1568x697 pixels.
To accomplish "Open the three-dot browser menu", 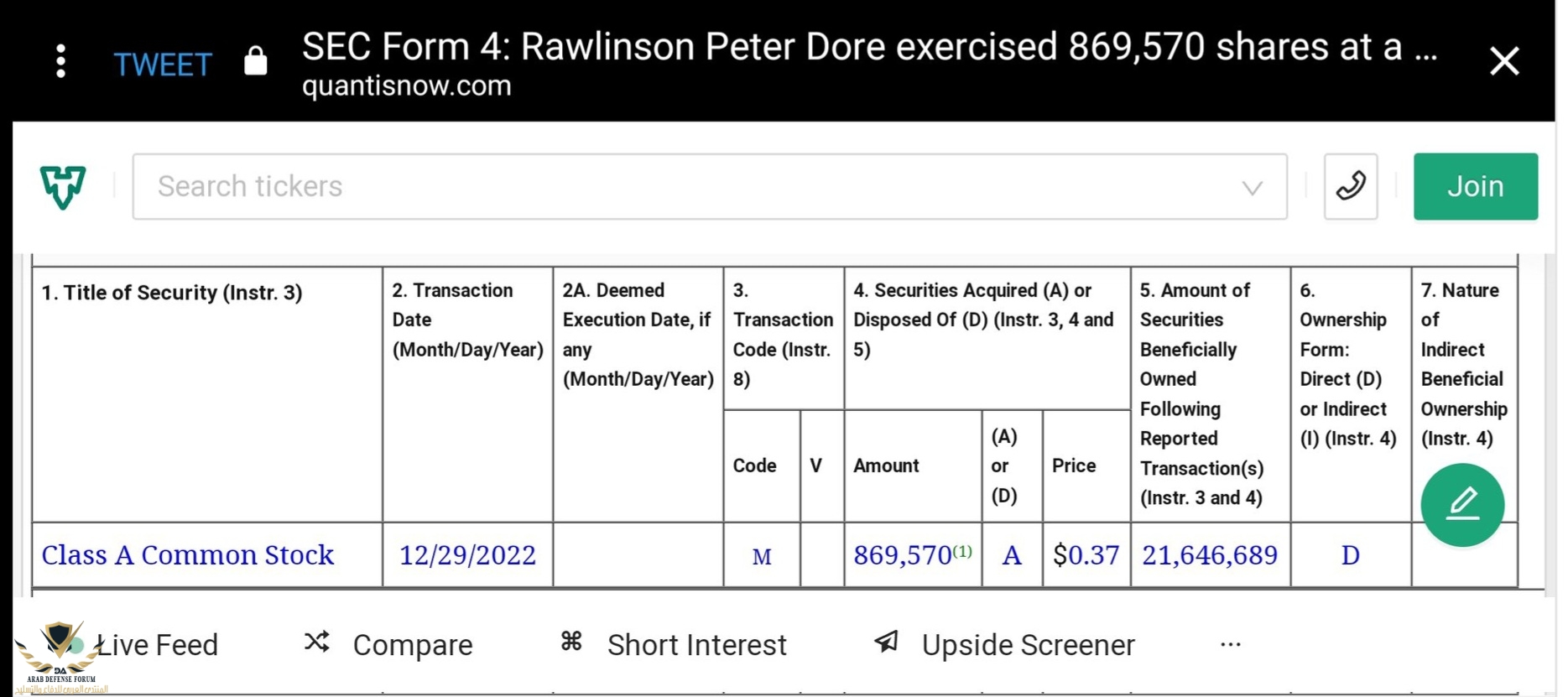I will pos(60,62).
